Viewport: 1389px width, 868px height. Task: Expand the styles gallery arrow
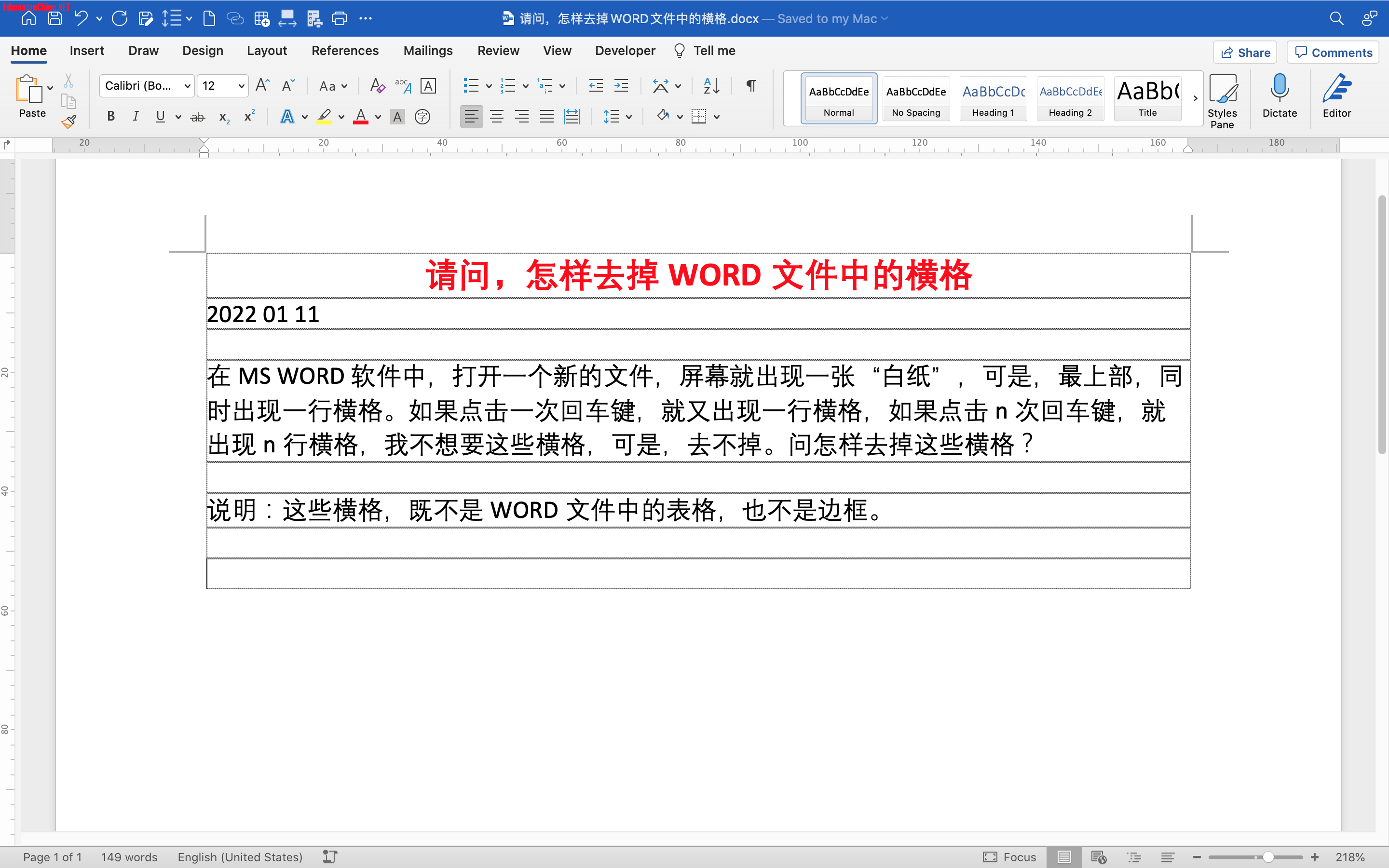[x=1195, y=98]
